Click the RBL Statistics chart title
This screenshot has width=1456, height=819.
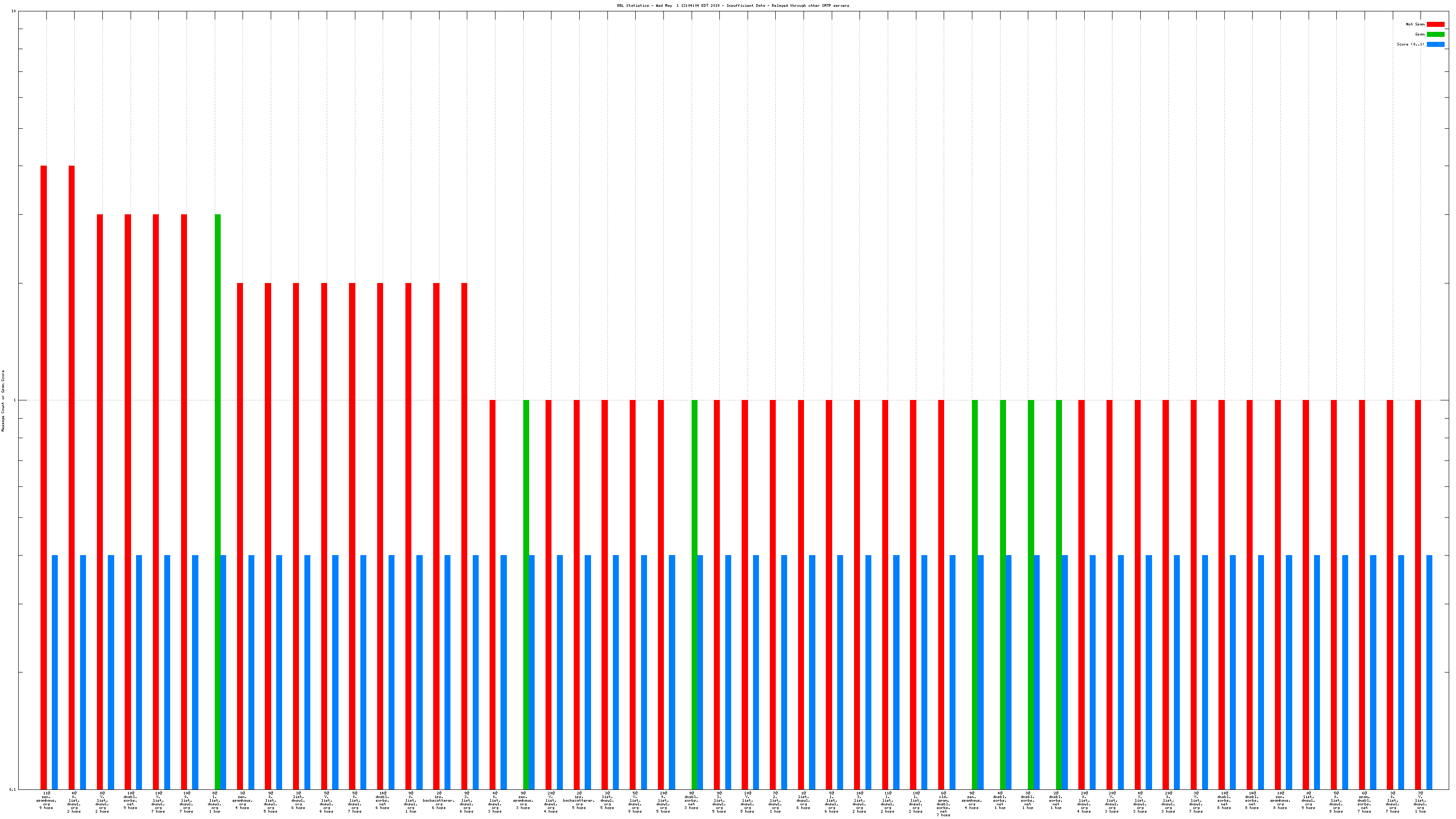pyautogui.click(x=733, y=5)
